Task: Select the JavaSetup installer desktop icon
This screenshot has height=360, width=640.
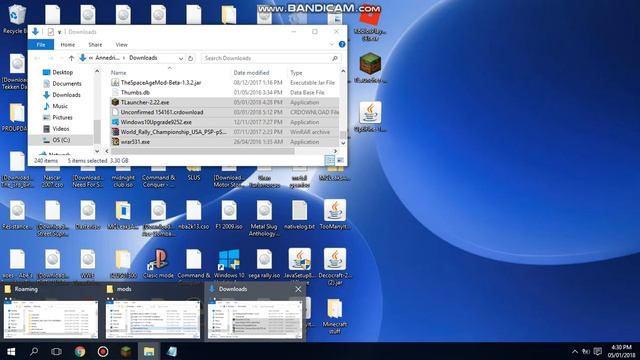Action: (x=300, y=265)
